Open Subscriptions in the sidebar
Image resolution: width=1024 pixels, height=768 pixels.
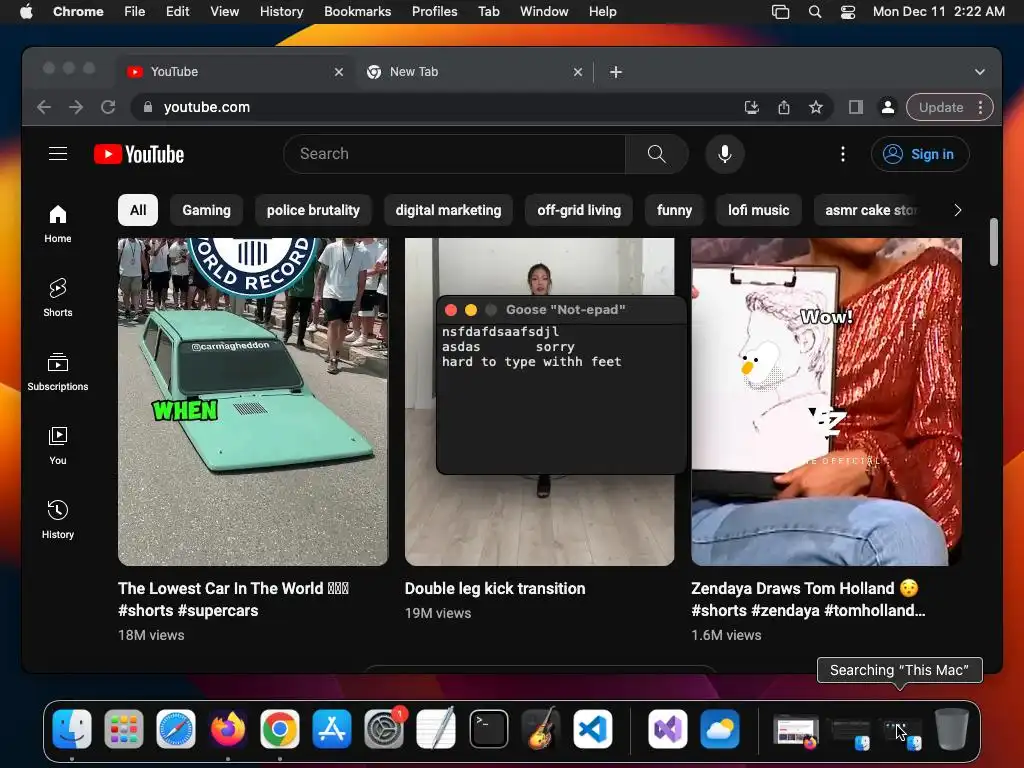tap(57, 372)
